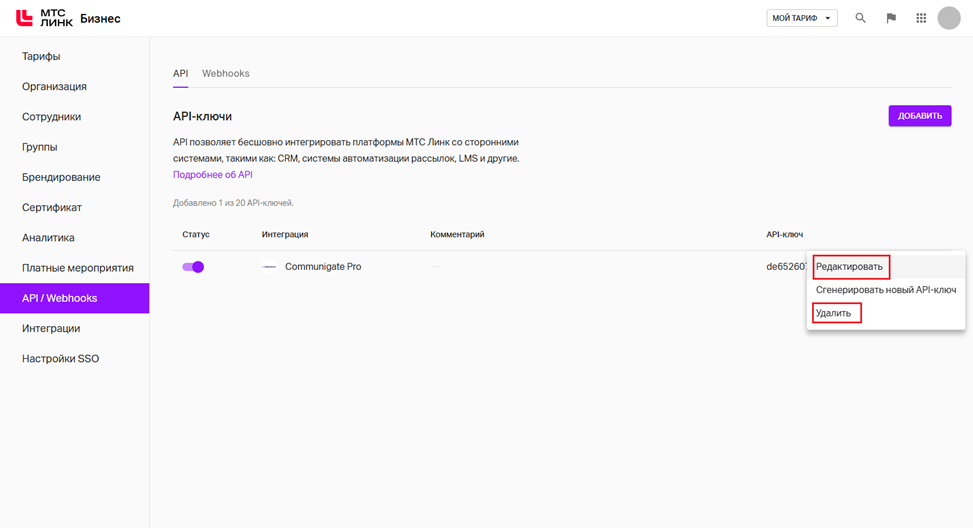Choose Редактировать from the context menu

pos(850,267)
